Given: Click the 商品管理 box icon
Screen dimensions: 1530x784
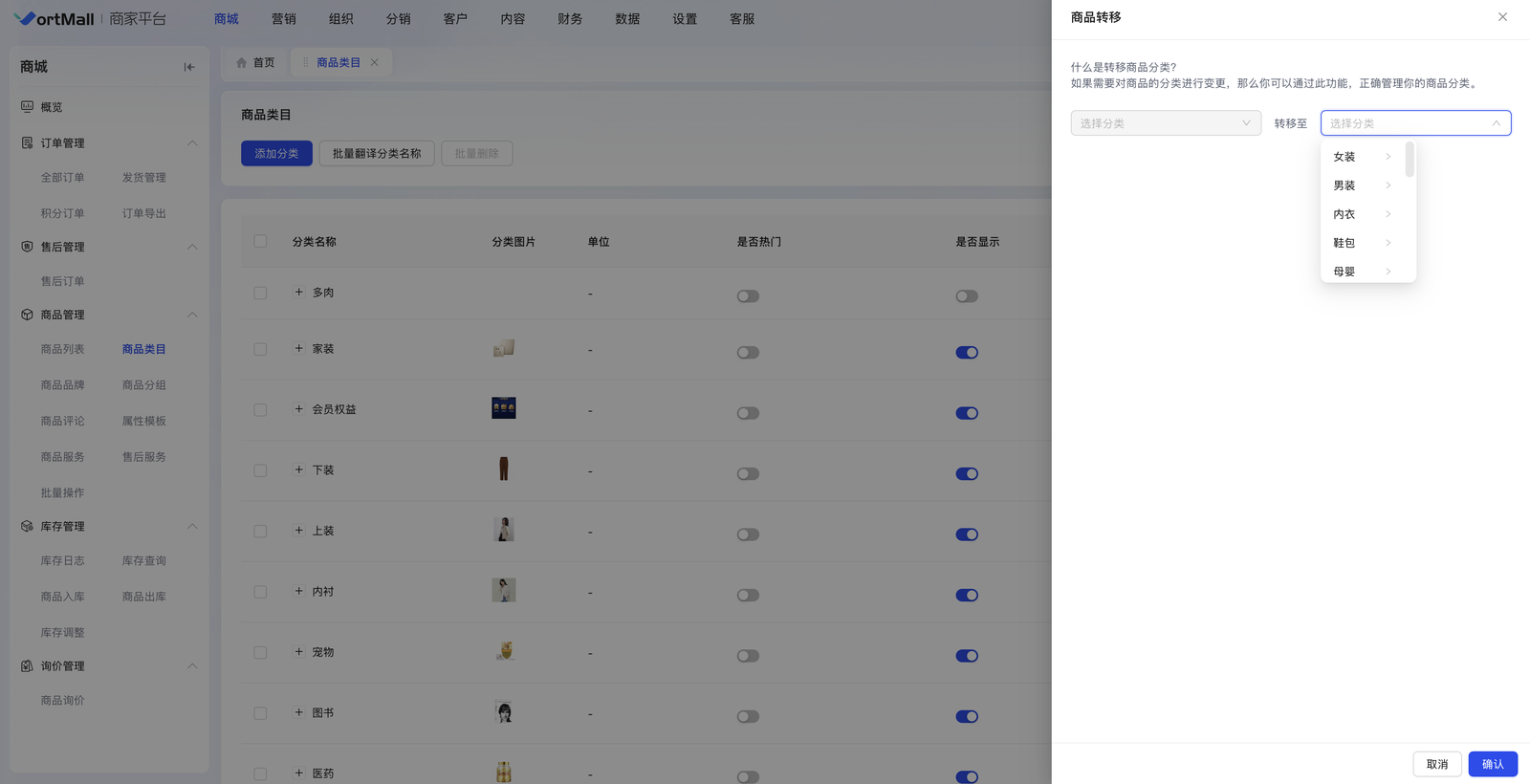Looking at the screenshot, I should tap(27, 315).
